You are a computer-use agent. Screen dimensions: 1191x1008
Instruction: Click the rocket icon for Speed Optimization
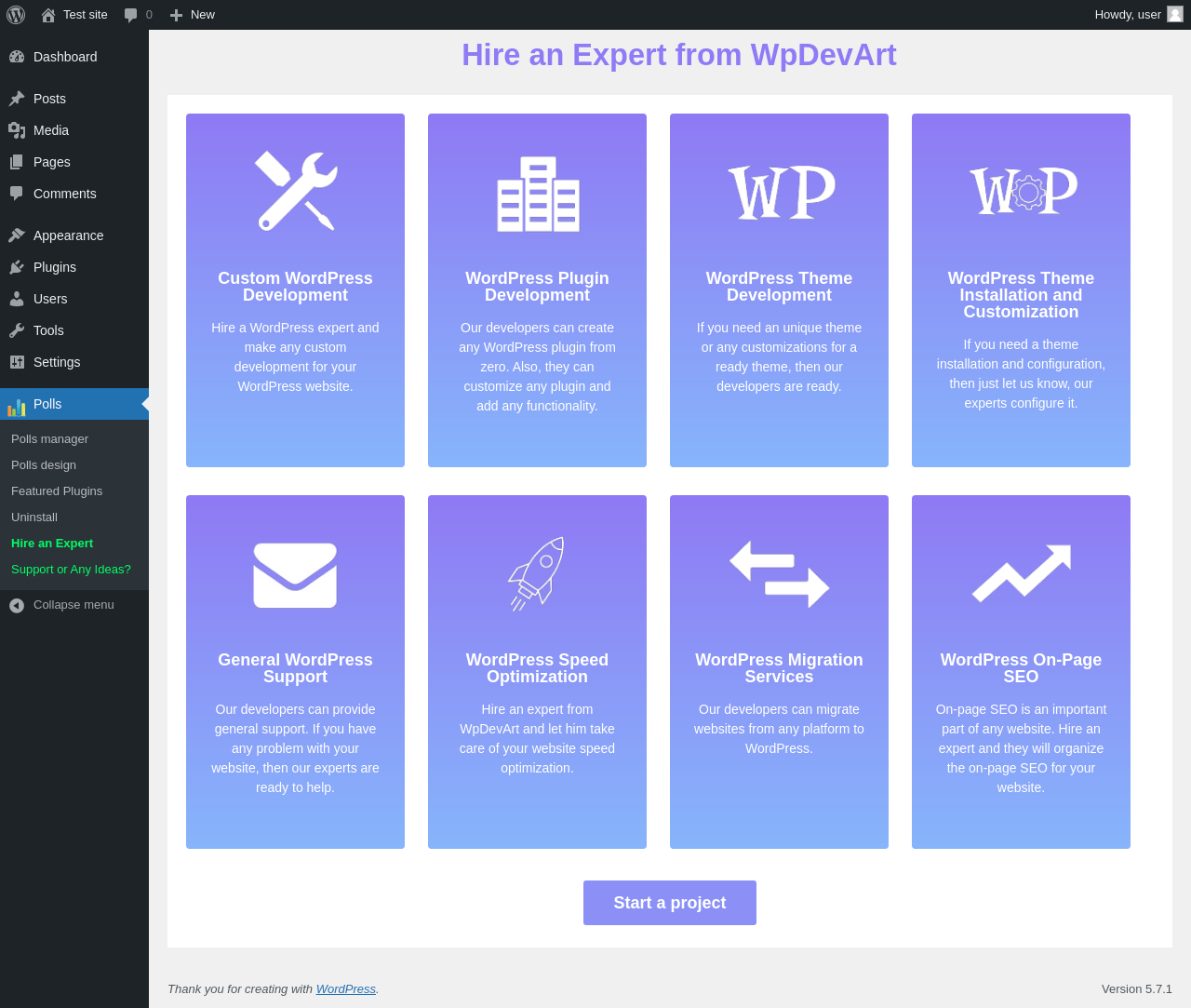537,574
